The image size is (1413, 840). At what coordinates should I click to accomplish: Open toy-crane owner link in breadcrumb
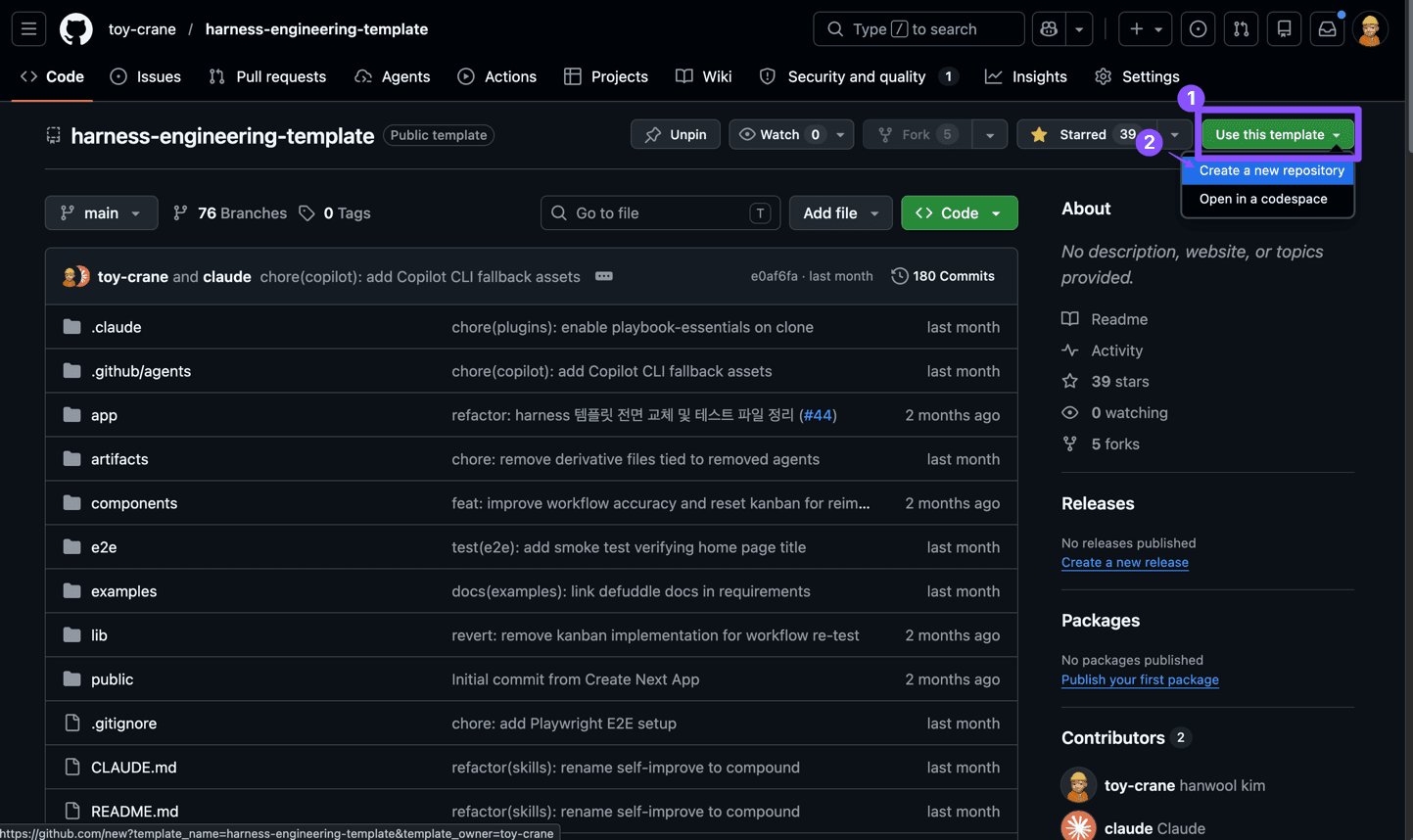[142, 29]
